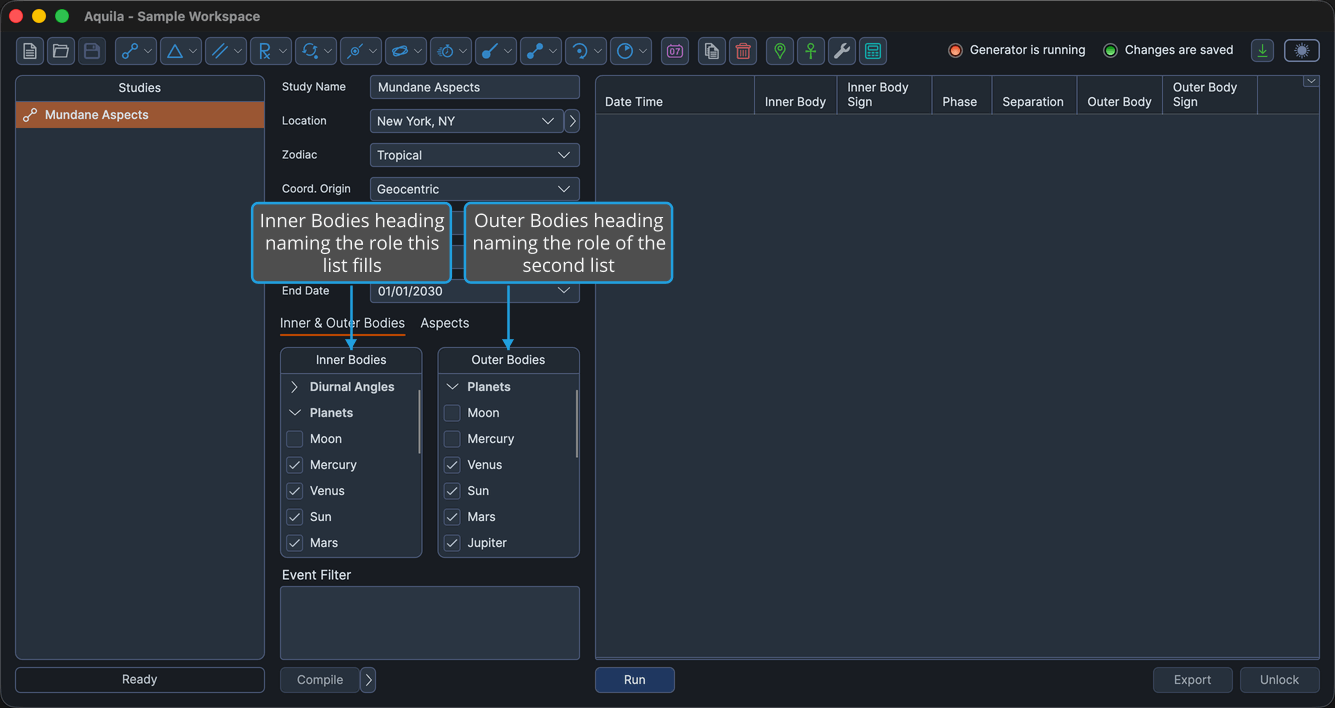Select Mundane Aspects in Studies list
Viewport: 1335px width, 708px height.
(140, 115)
